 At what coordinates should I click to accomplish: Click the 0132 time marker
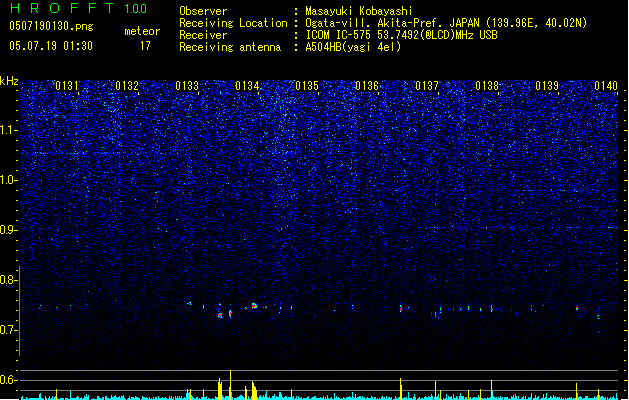pyautogui.click(x=127, y=86)
